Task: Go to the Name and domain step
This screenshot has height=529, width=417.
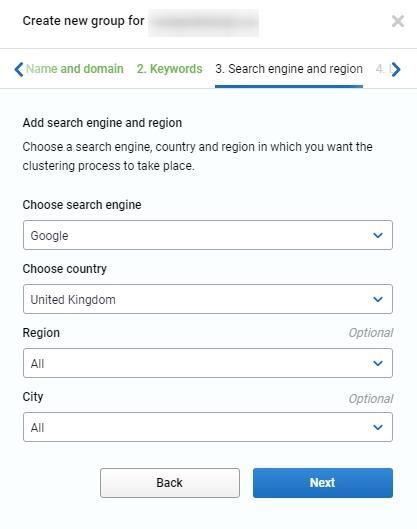Action: (x=75, y=69)
